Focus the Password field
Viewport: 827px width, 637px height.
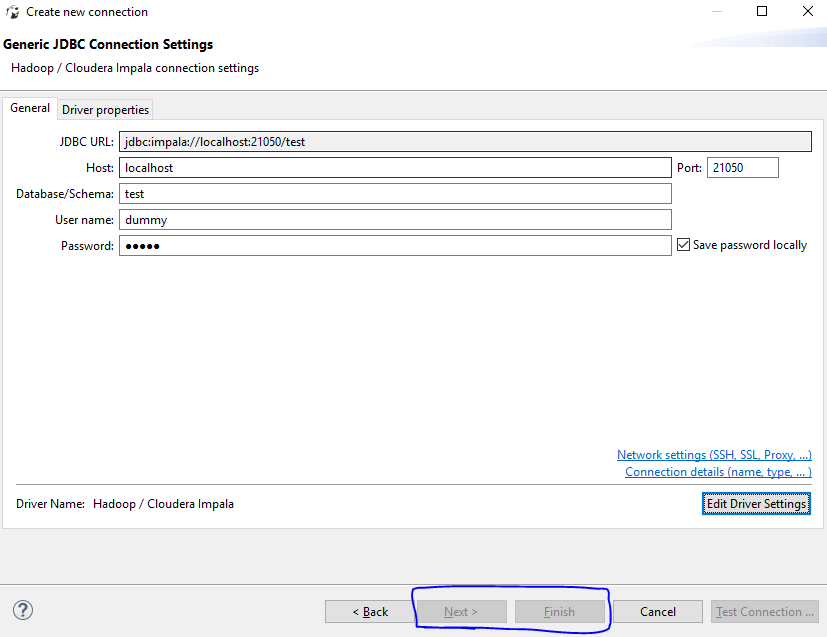coord(395,246)
